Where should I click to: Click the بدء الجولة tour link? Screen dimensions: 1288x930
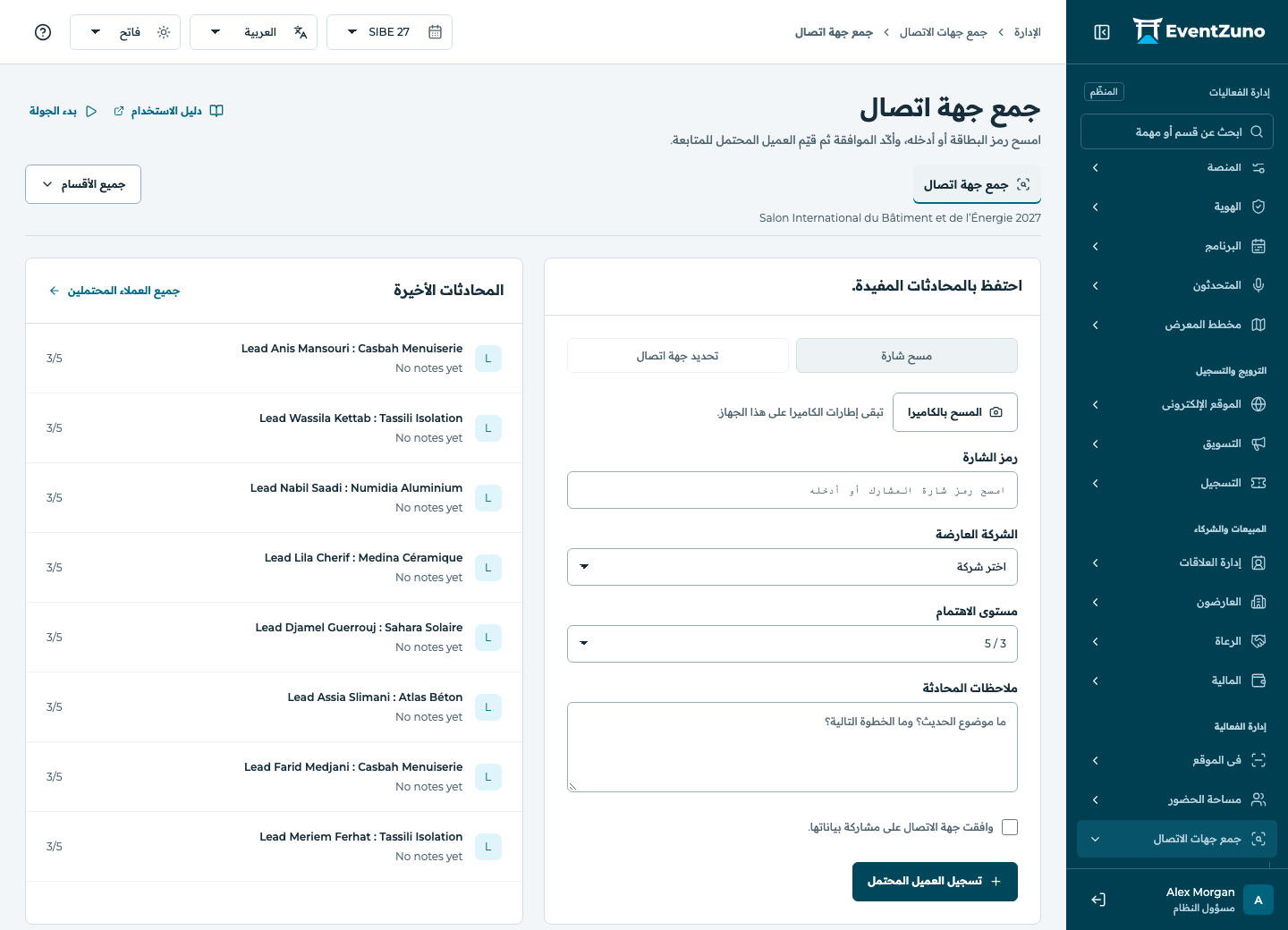point(64,111)
